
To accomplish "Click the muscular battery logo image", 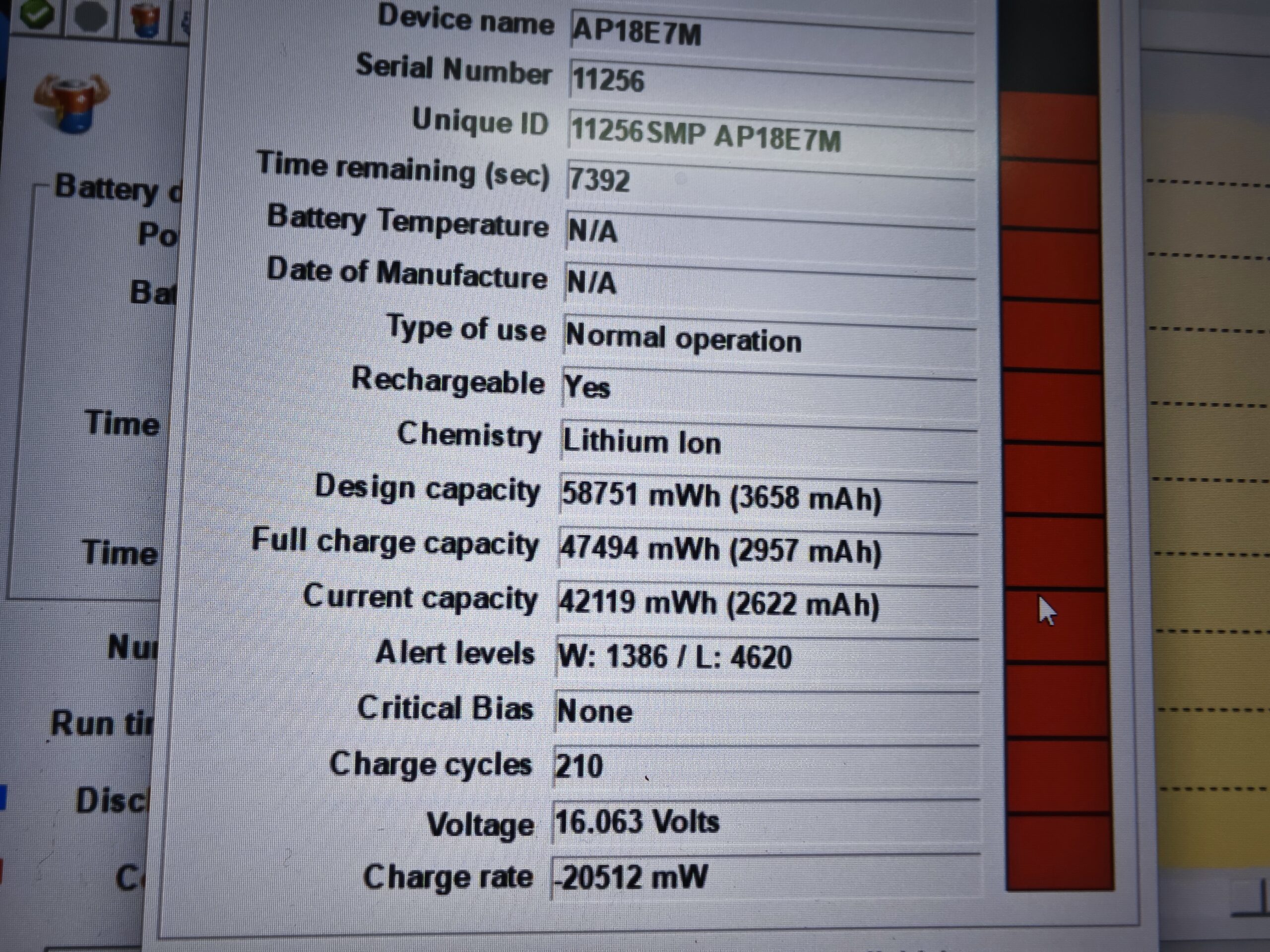I will click(x=72, y=103).
